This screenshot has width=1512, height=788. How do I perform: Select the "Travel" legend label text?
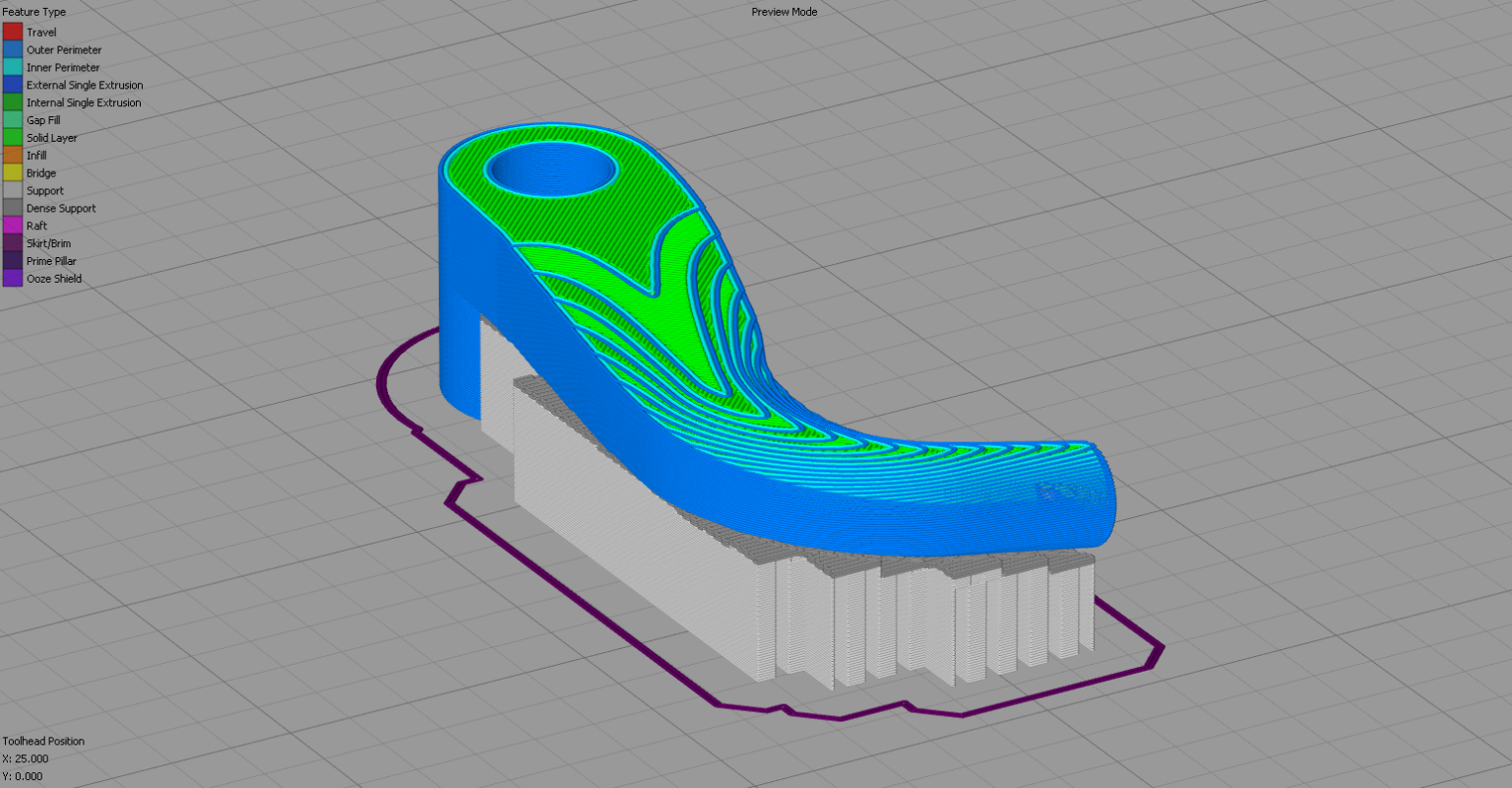(x=41, y=33)
